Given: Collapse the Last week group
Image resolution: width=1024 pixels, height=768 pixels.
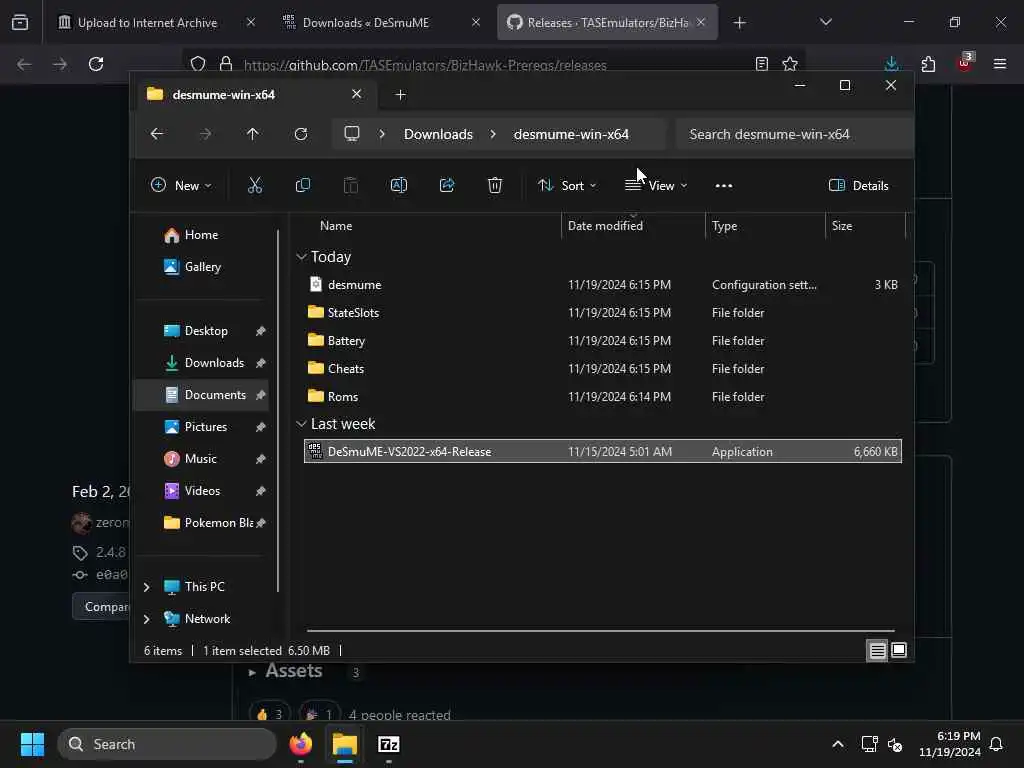Looking at the screenshot, I should point(301,424).
